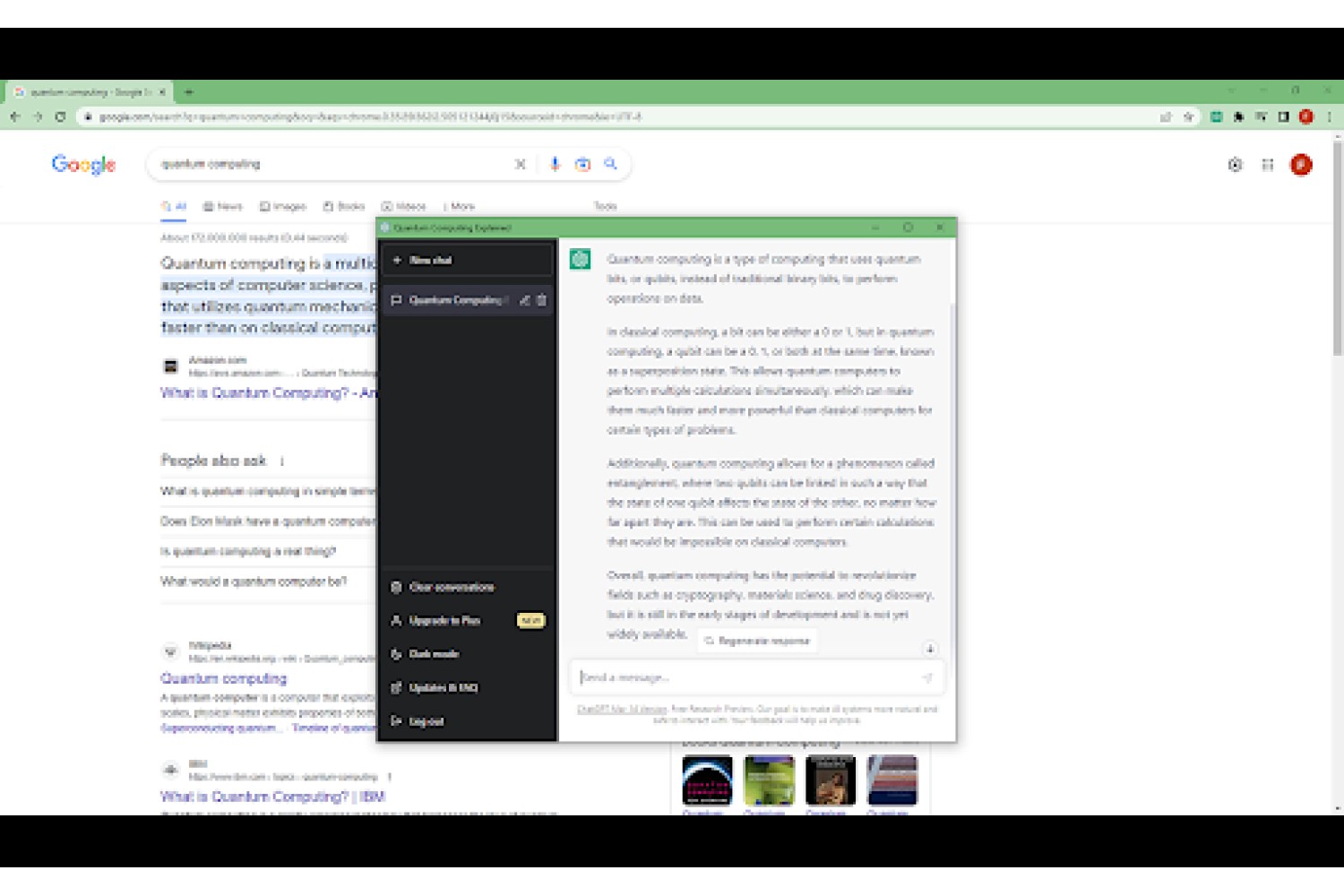
Task: Reload the Google search page
Action: click(x=60, y=116)
